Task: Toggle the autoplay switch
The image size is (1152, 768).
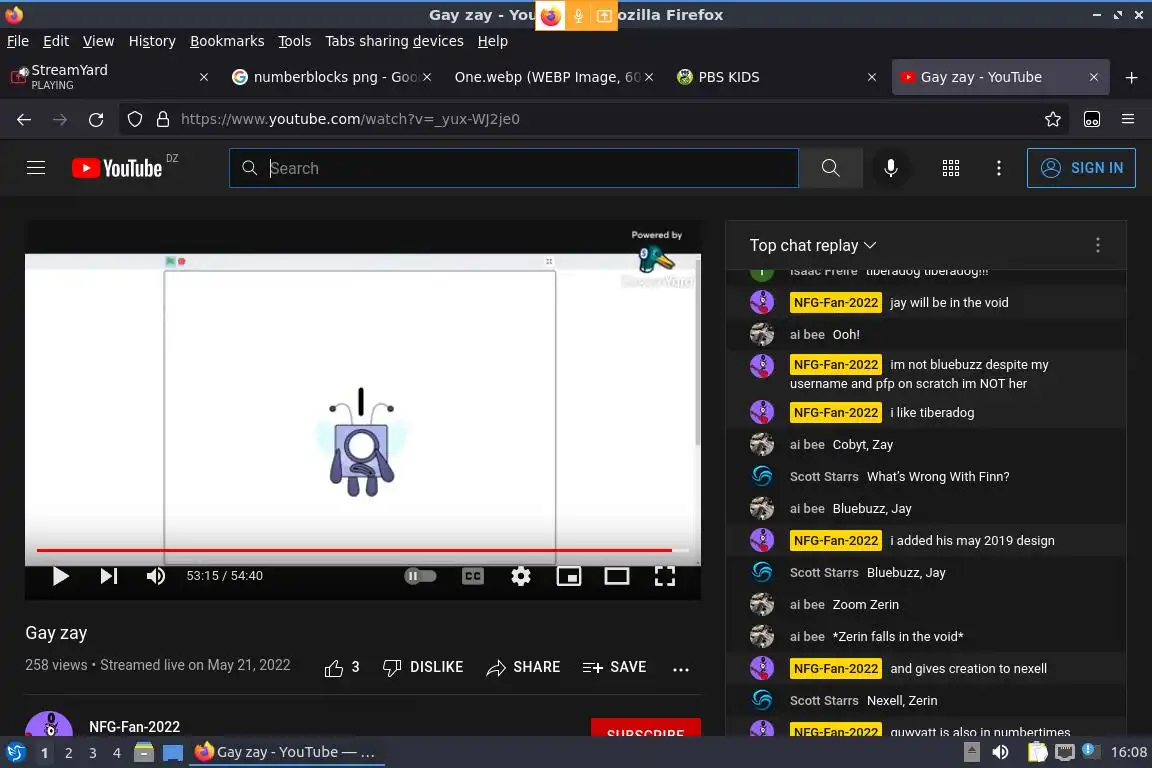Action: 420,576
